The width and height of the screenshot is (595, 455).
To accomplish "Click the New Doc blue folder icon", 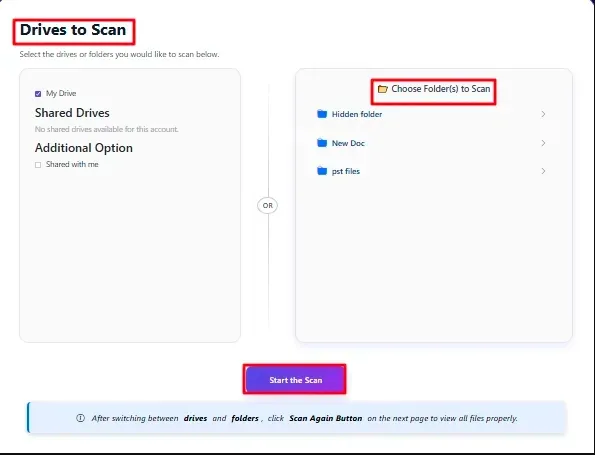I will [322, 143].
